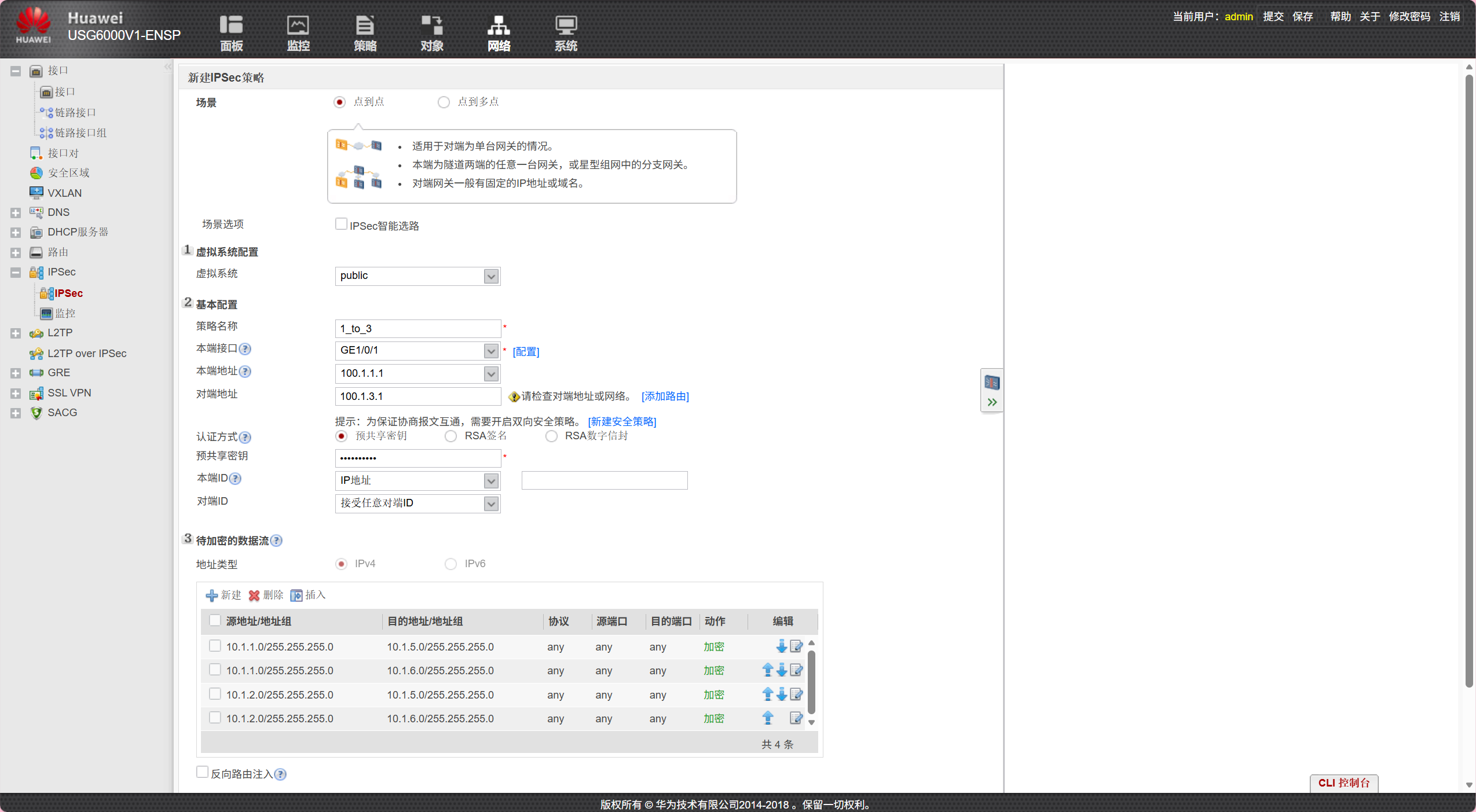Select the 点到多点 scenario radio button
The image size is (1476, 812).
[x=444, y=102]
